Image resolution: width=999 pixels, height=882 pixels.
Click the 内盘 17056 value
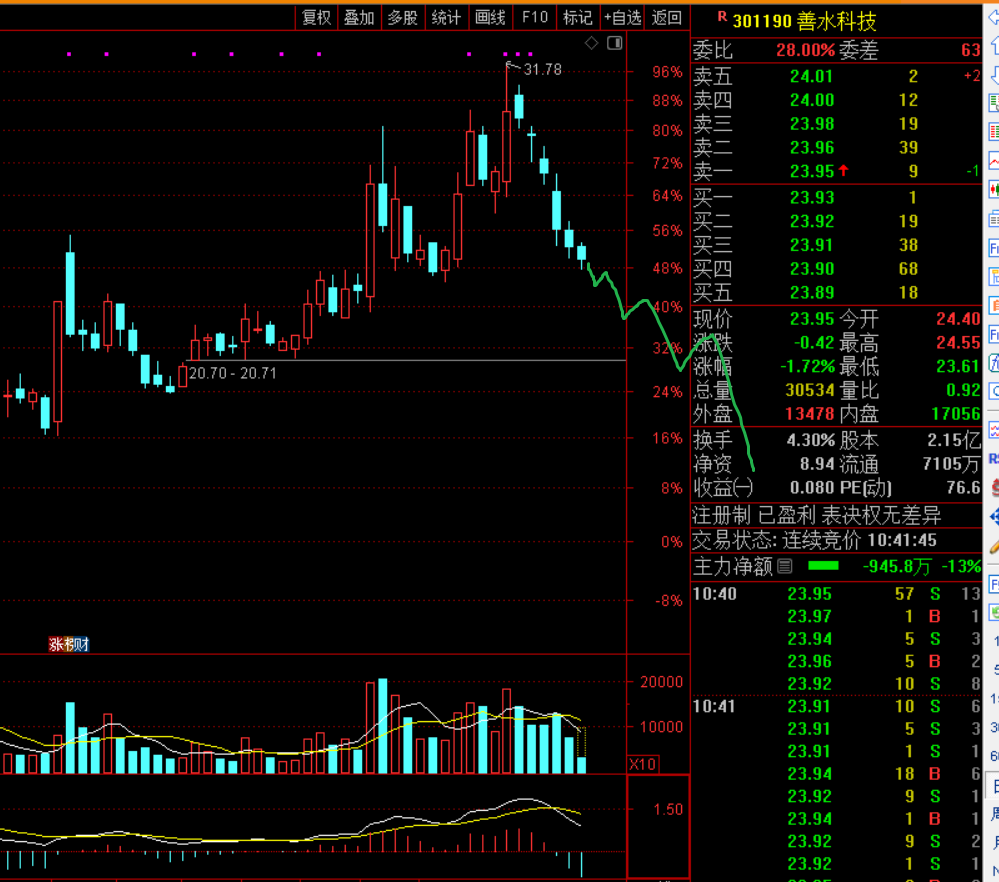pyautogui.click(x=956, y=414)
